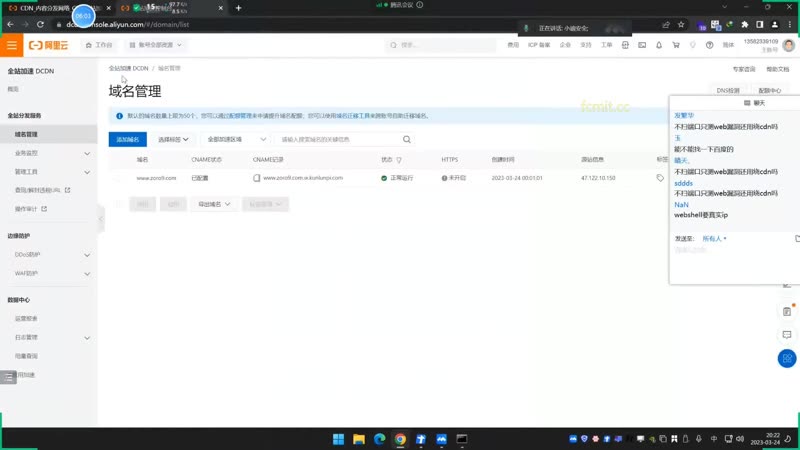Click the lightbulb icon in header

(692, 45)
